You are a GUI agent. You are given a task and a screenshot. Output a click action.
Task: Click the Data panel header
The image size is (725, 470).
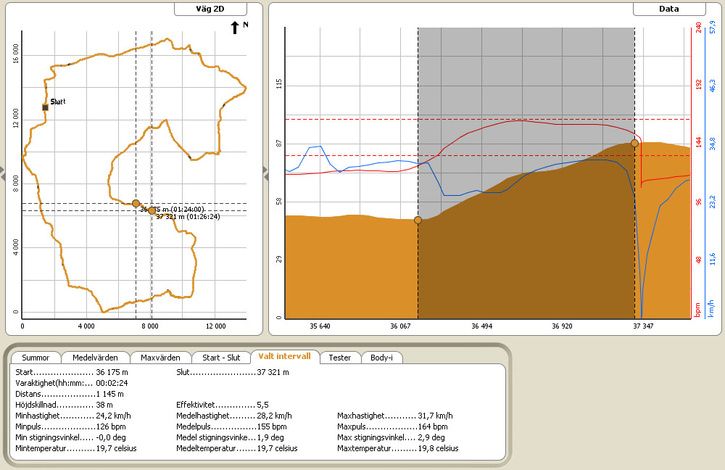pos(669,9)
